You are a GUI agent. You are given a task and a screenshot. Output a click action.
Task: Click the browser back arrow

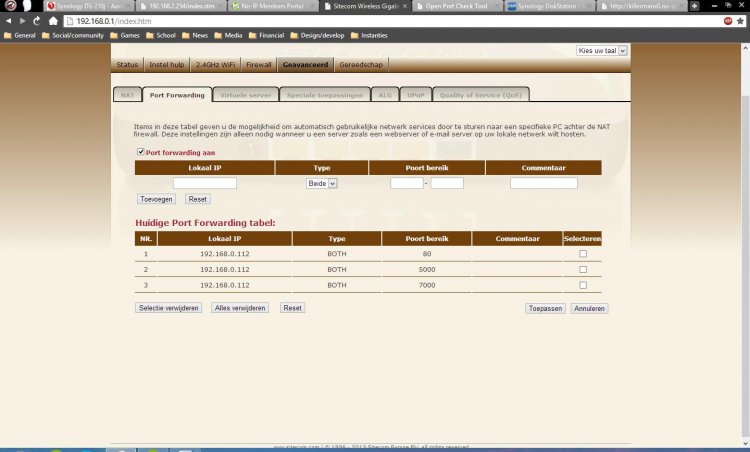click(9, 20)
